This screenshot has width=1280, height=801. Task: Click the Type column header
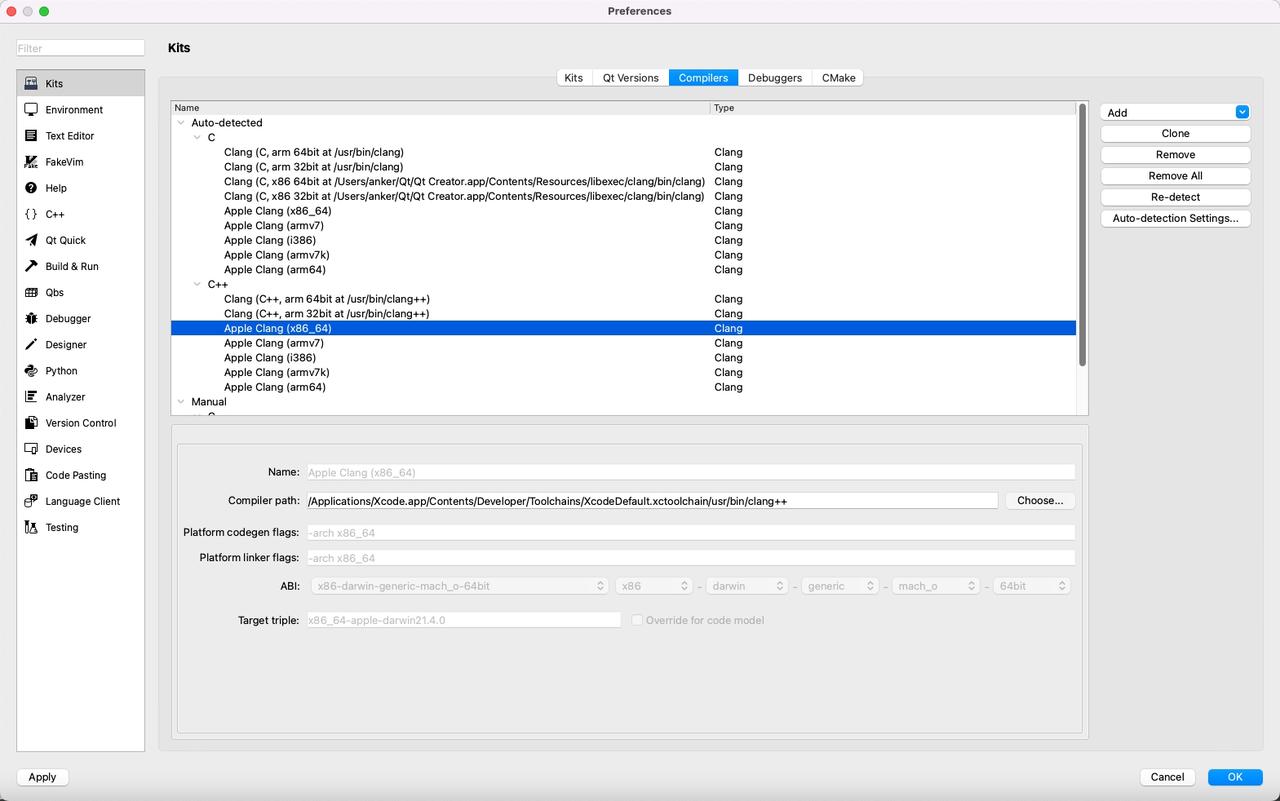[x=893, y=107]
